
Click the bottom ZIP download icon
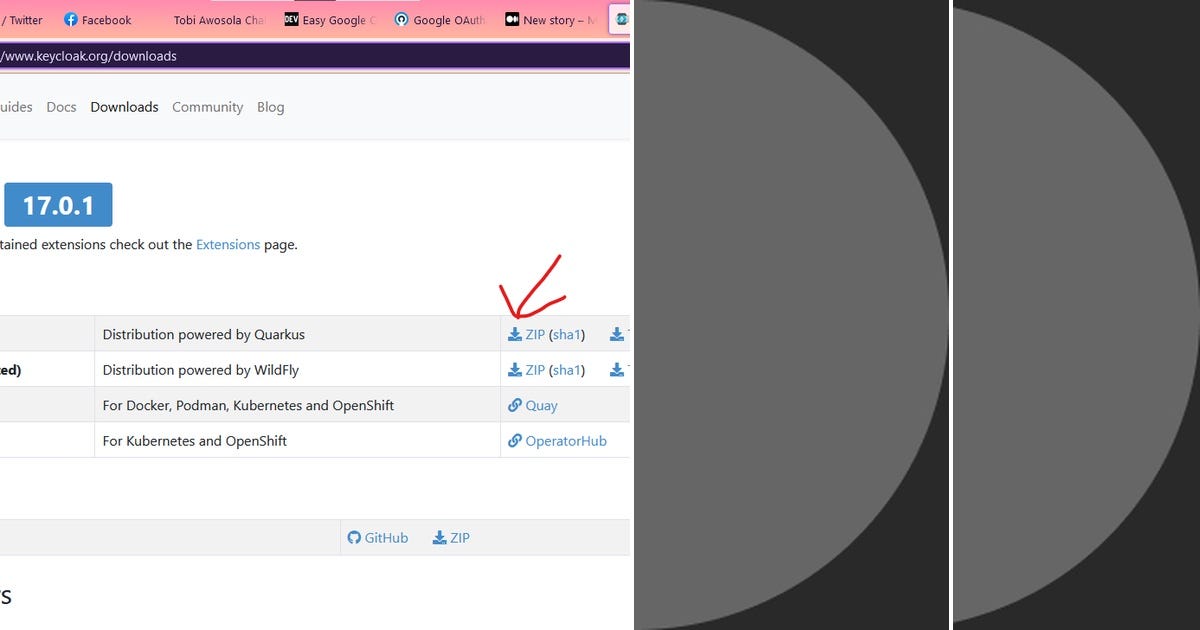pyautogui.click(x=438, y=537)
